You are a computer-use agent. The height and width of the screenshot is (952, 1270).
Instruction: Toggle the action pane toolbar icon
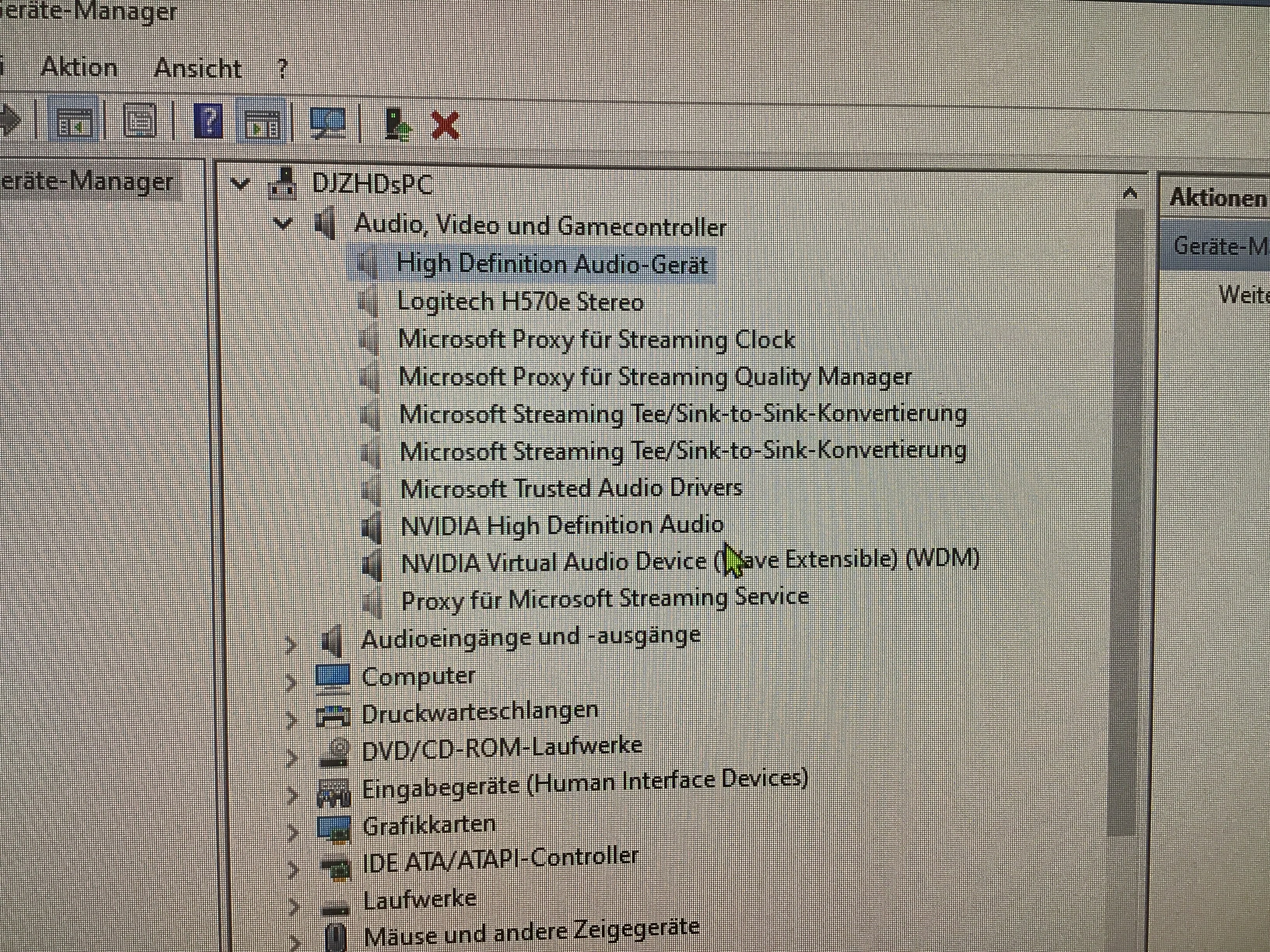point(261,122)
